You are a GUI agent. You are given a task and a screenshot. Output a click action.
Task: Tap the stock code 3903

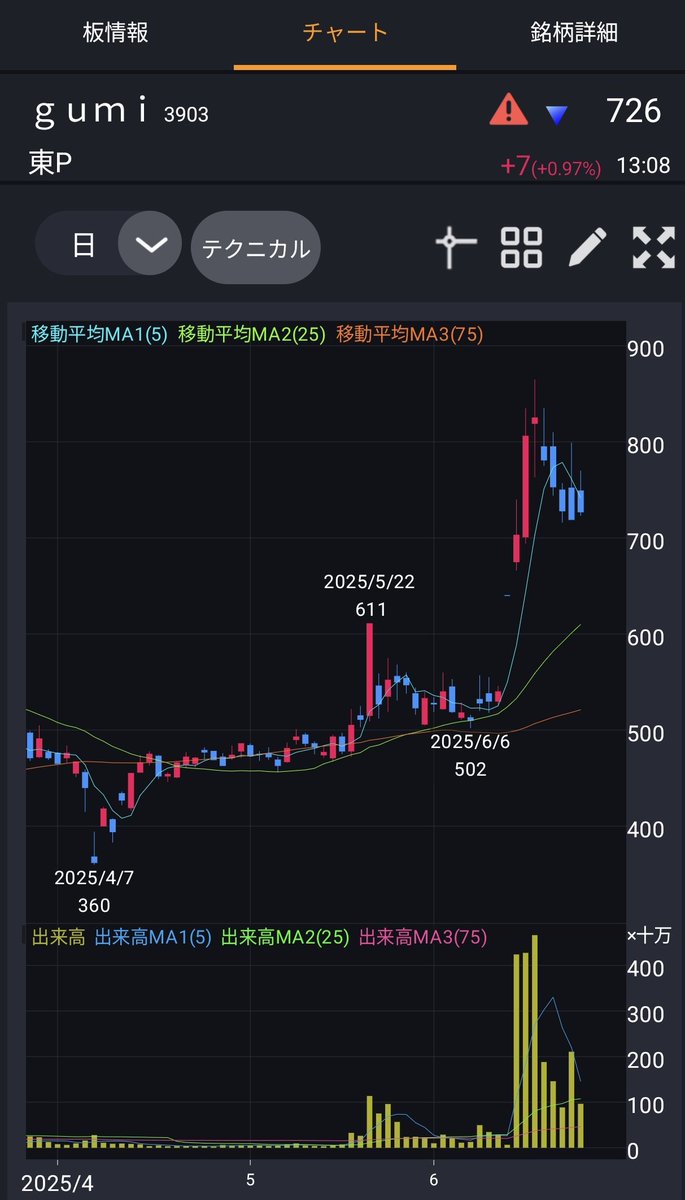[x=187, y=115]
